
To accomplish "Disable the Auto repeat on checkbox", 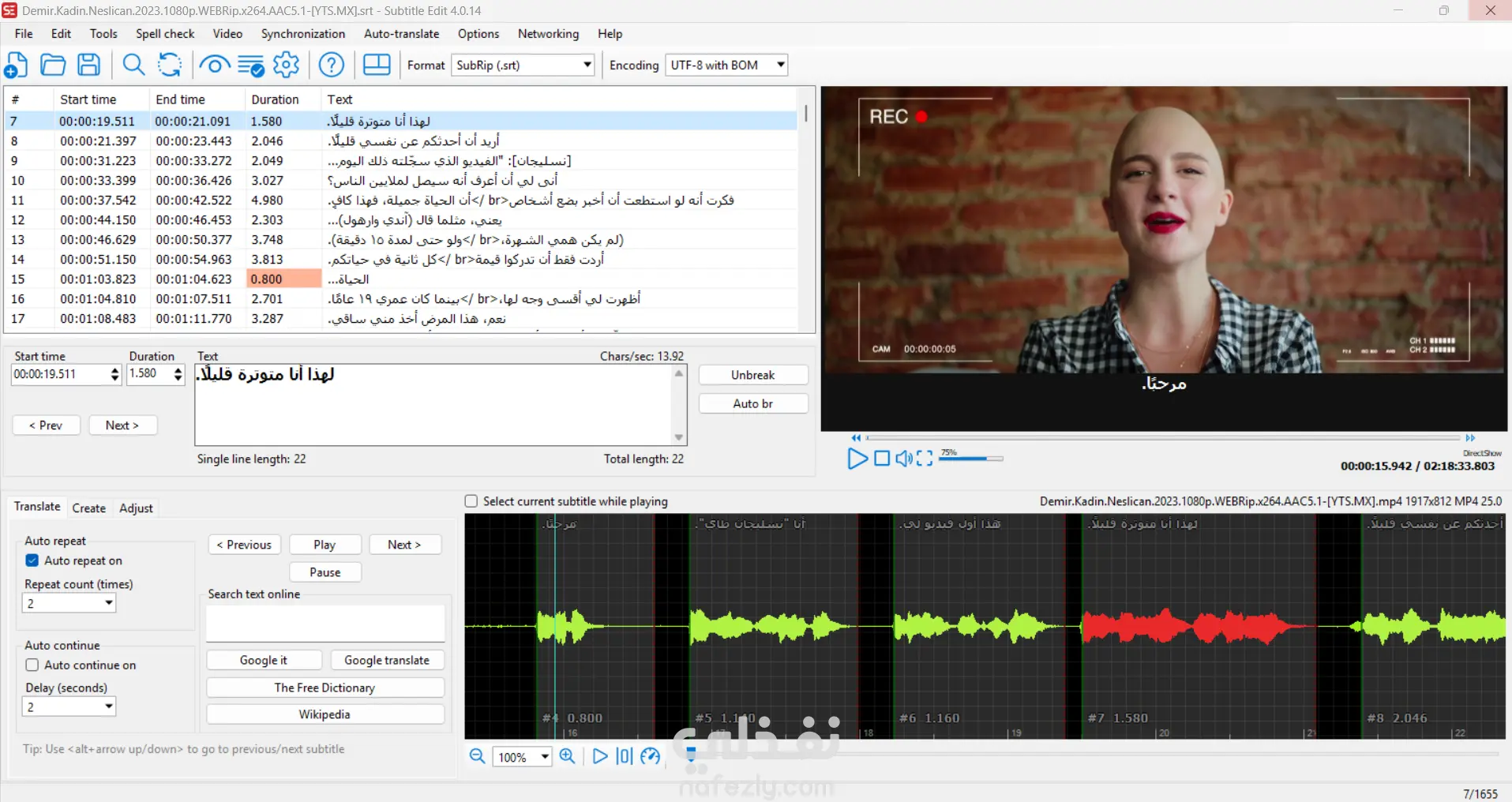I will 32,560.
